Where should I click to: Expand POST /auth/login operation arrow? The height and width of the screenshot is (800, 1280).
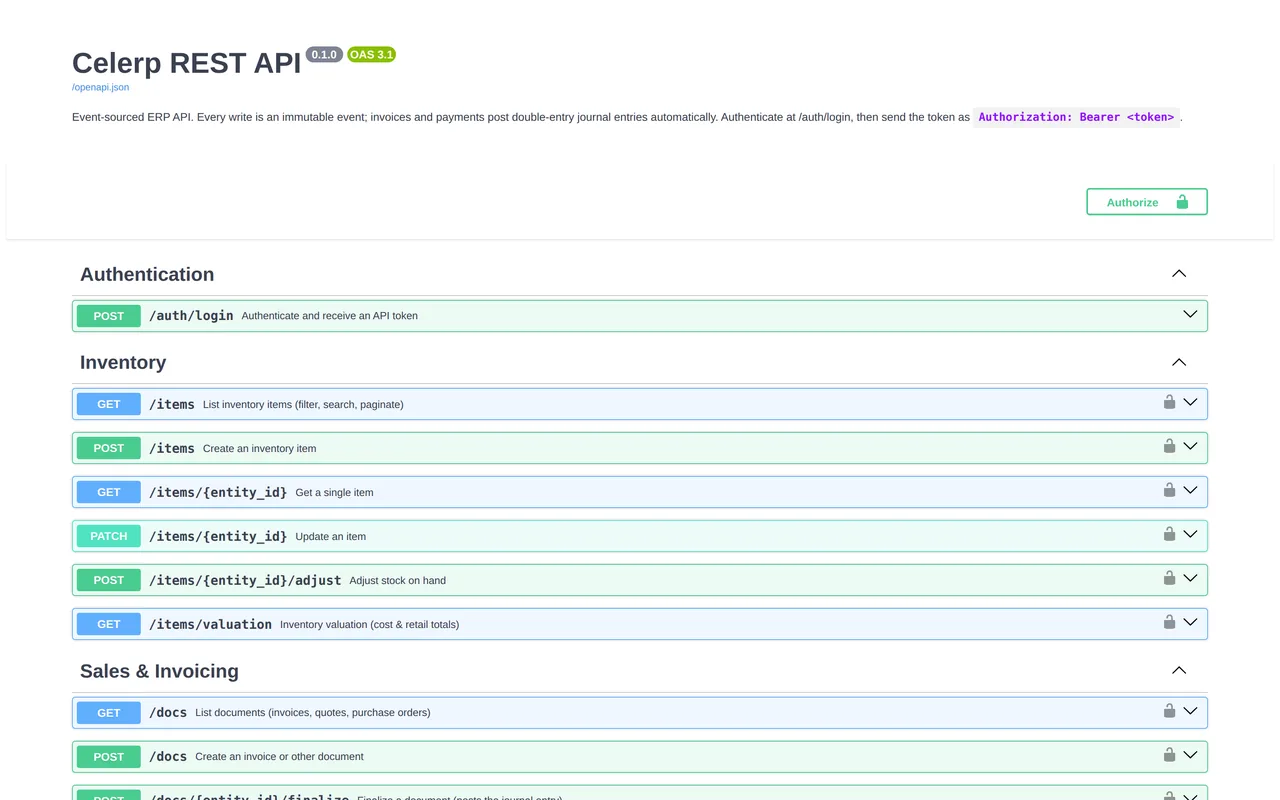1190,314
